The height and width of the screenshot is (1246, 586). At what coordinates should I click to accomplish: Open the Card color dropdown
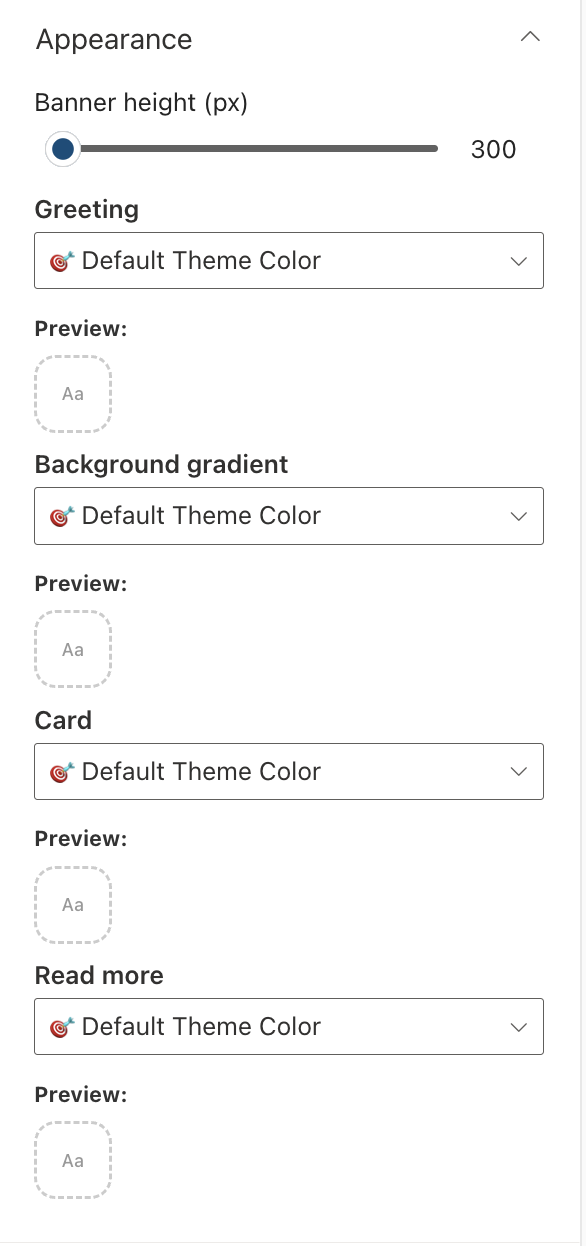tap(289, 771)
